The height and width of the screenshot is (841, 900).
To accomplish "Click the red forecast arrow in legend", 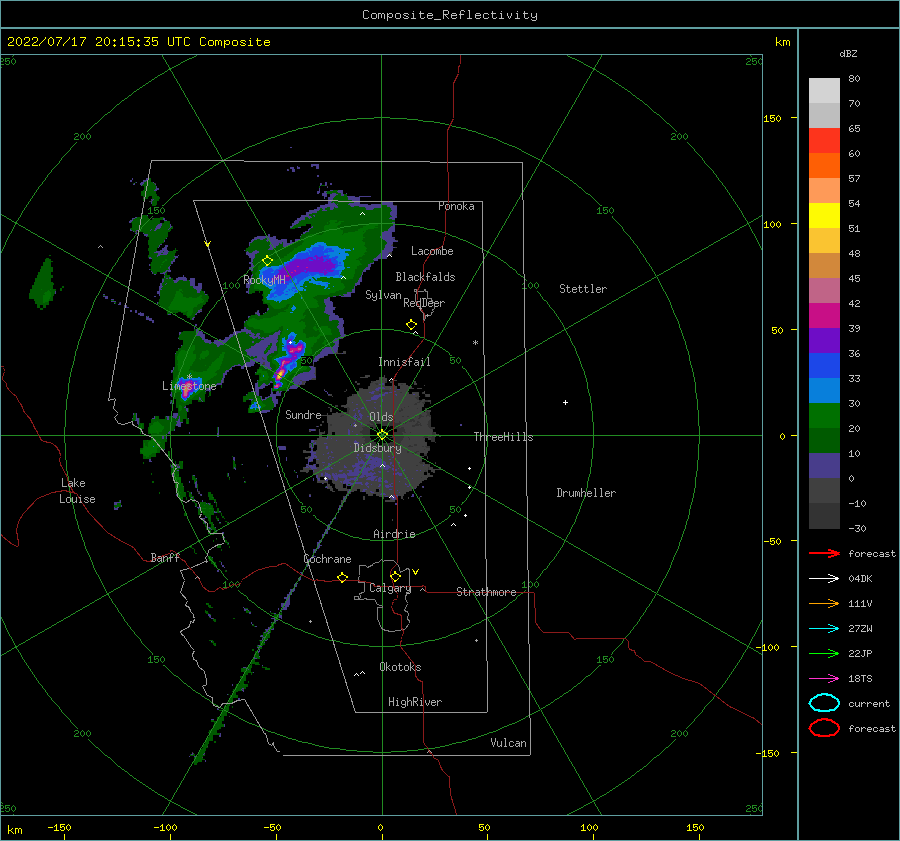I will click(824, 553).
